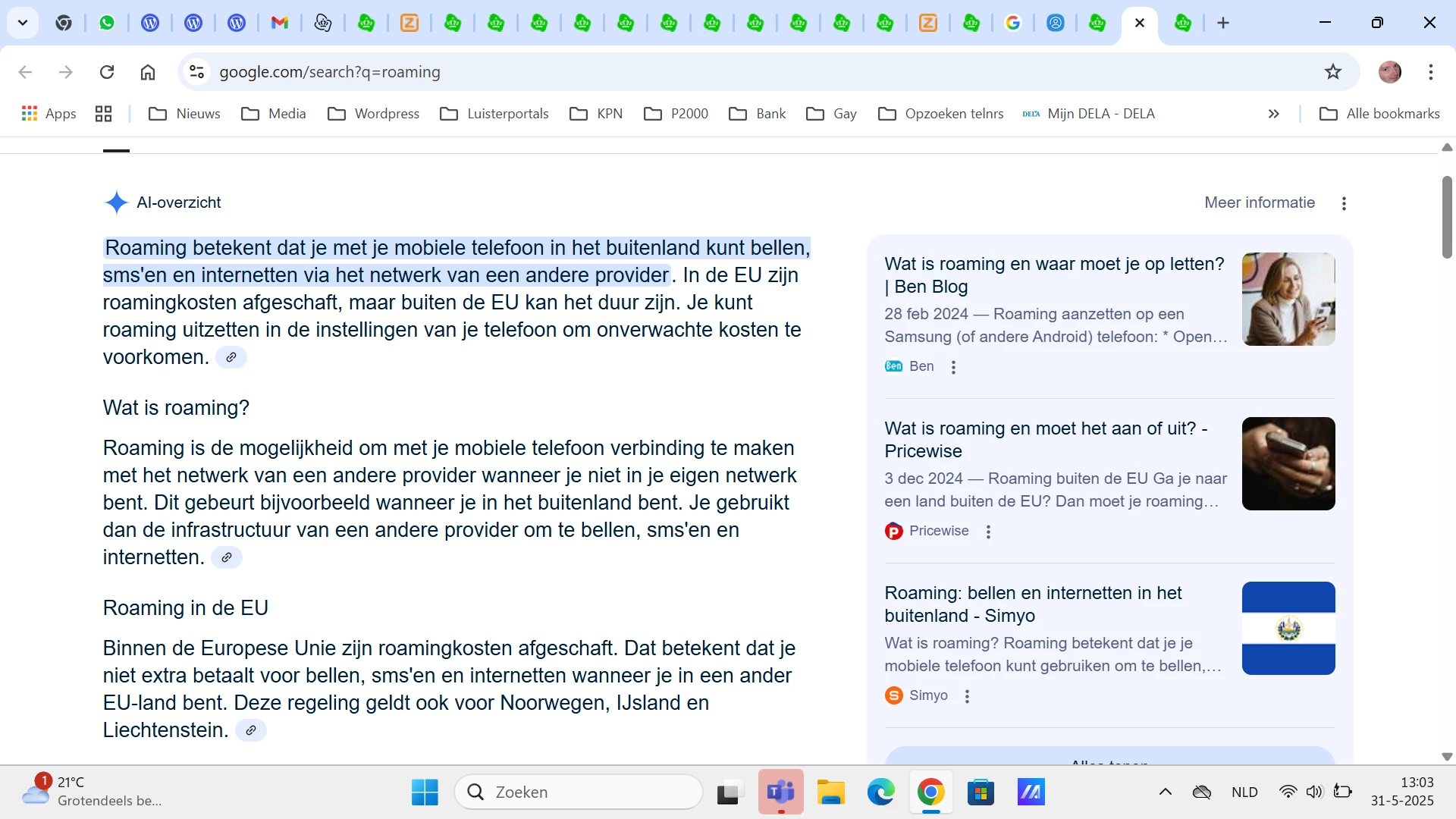Switch to the WhatsApp tab
Viewport: 1456px width, 819px height.
[x=107, y=23]
